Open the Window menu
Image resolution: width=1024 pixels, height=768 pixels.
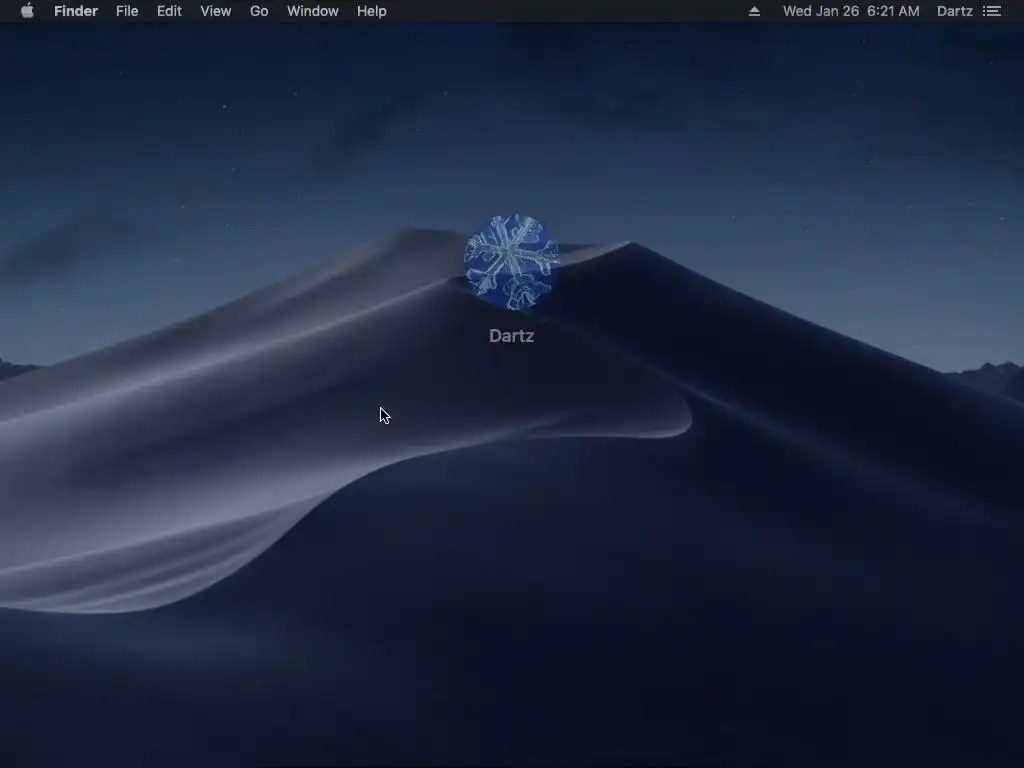pyautogui.click(x=313, y=11)
